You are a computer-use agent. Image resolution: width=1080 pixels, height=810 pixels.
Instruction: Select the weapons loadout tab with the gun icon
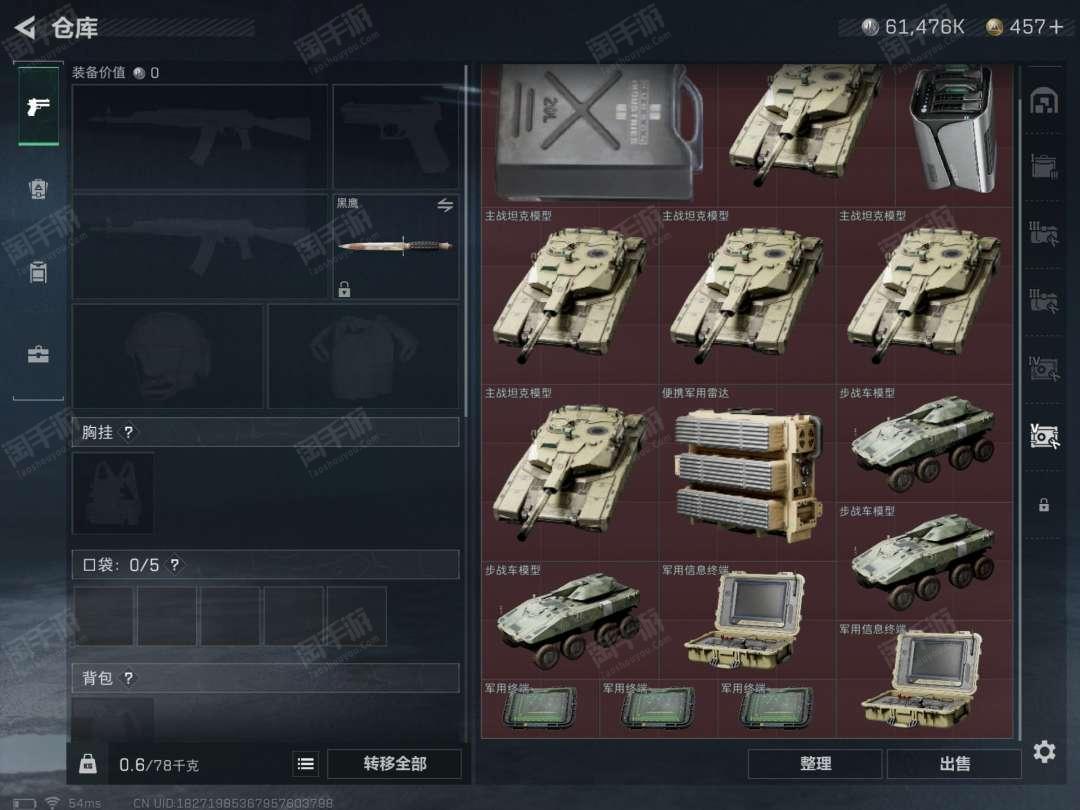point(39,106)
